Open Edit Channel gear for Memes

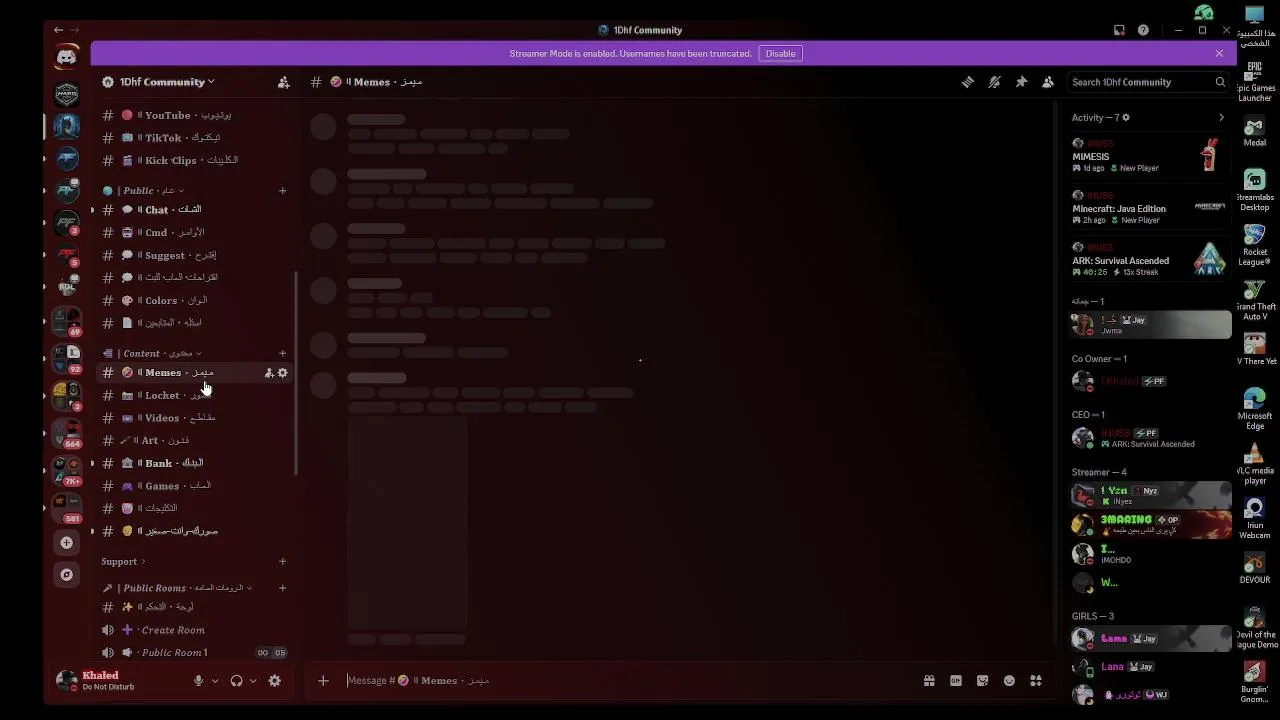[283, 373]
